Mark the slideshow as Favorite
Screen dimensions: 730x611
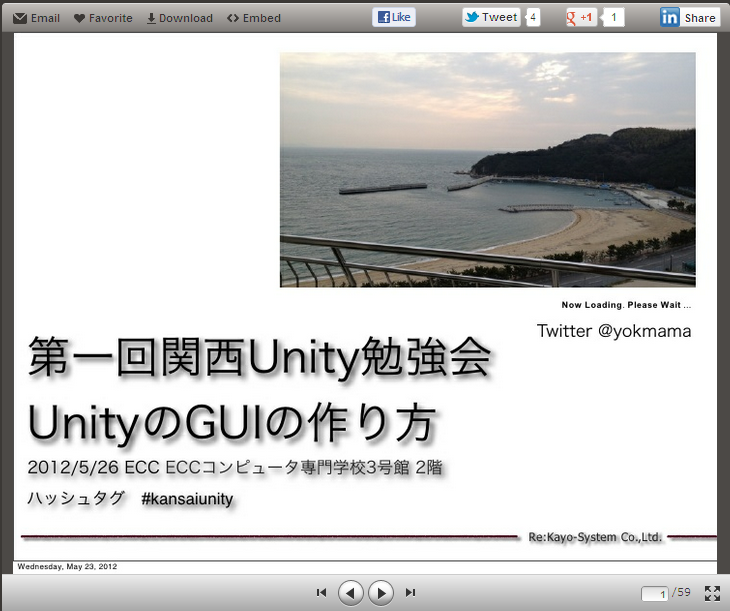click(x=103, y=18)
